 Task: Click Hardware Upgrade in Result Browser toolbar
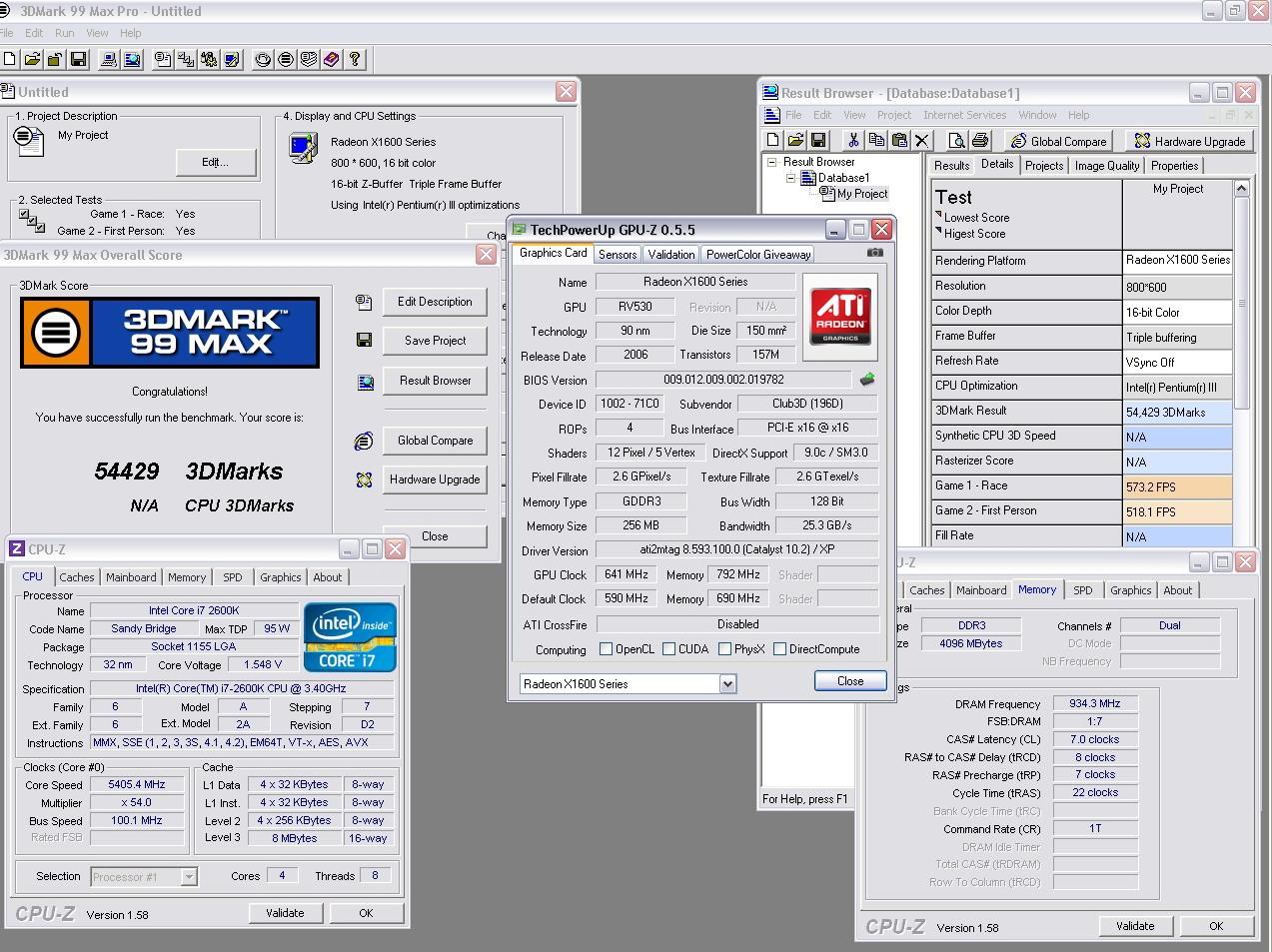point(1189,141)
